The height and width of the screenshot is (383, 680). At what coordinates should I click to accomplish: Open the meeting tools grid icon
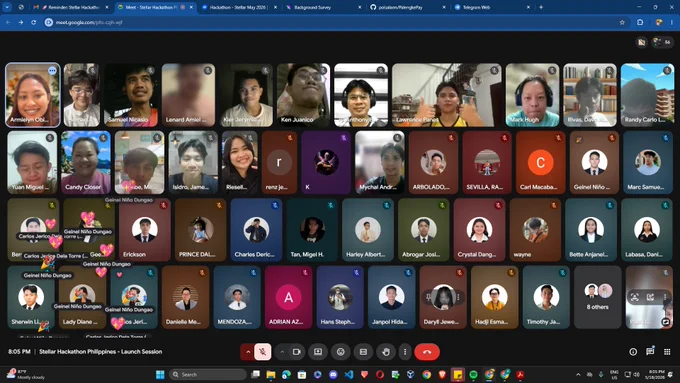tap(667, 352)
